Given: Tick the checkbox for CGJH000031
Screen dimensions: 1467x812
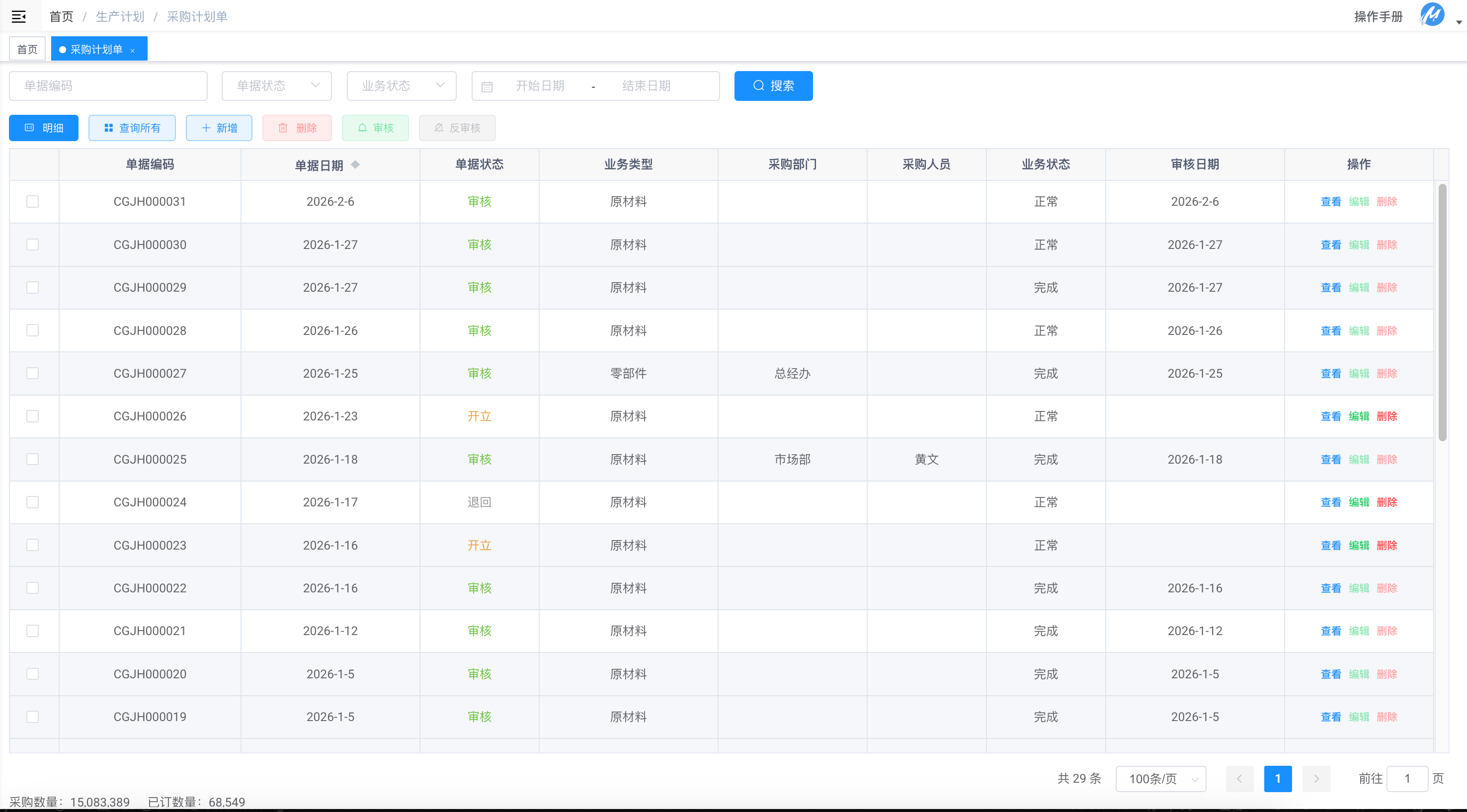Looking at the screenshot, I should [x=32, y=202].
